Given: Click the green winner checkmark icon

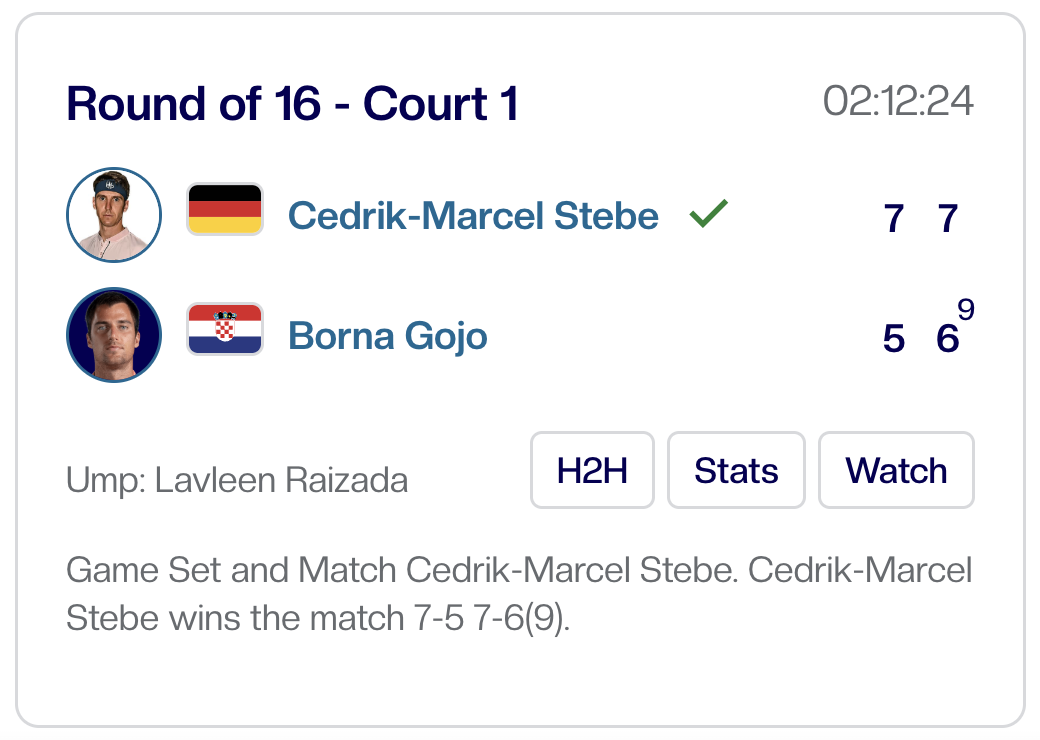Looking at the screenshot, I should pyautogui.click(x=708, y=213).
